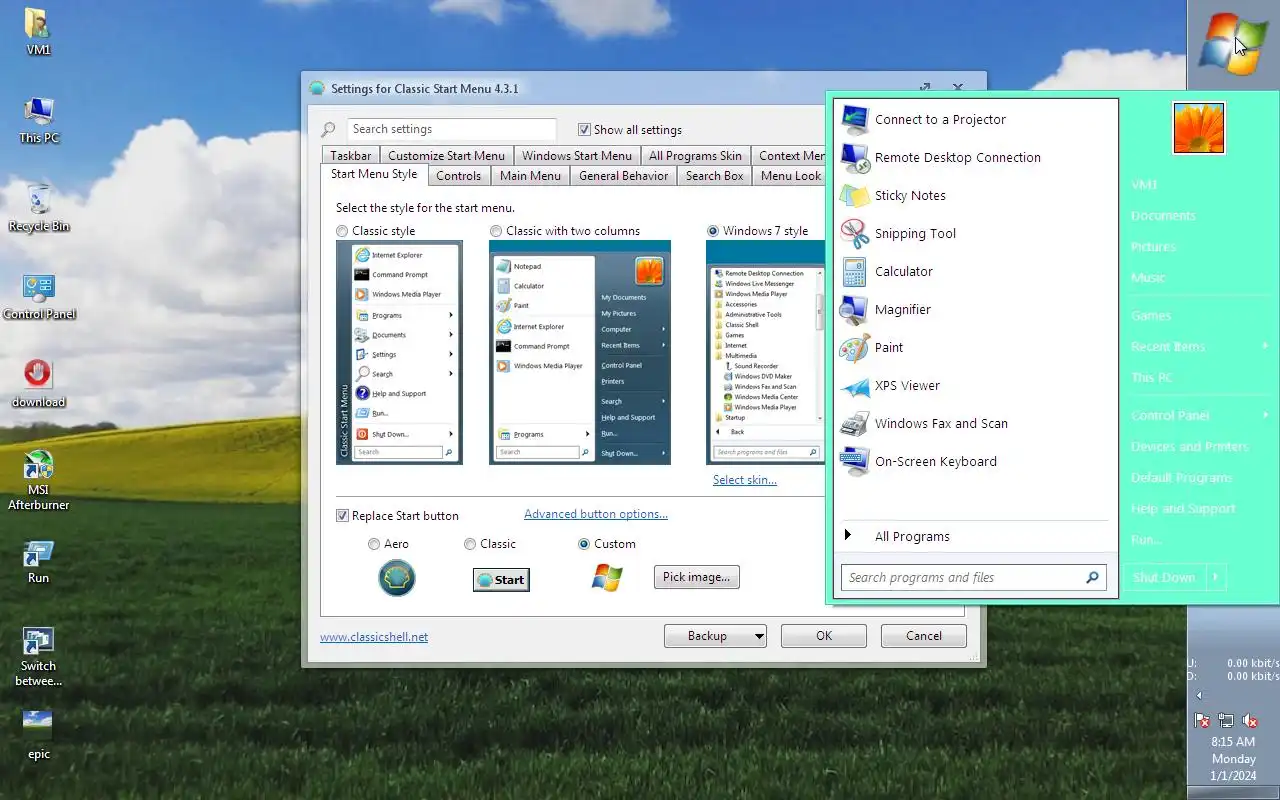Choose Aero start button radio
The height and width of the screenshot is (800, 1280).
374,544
